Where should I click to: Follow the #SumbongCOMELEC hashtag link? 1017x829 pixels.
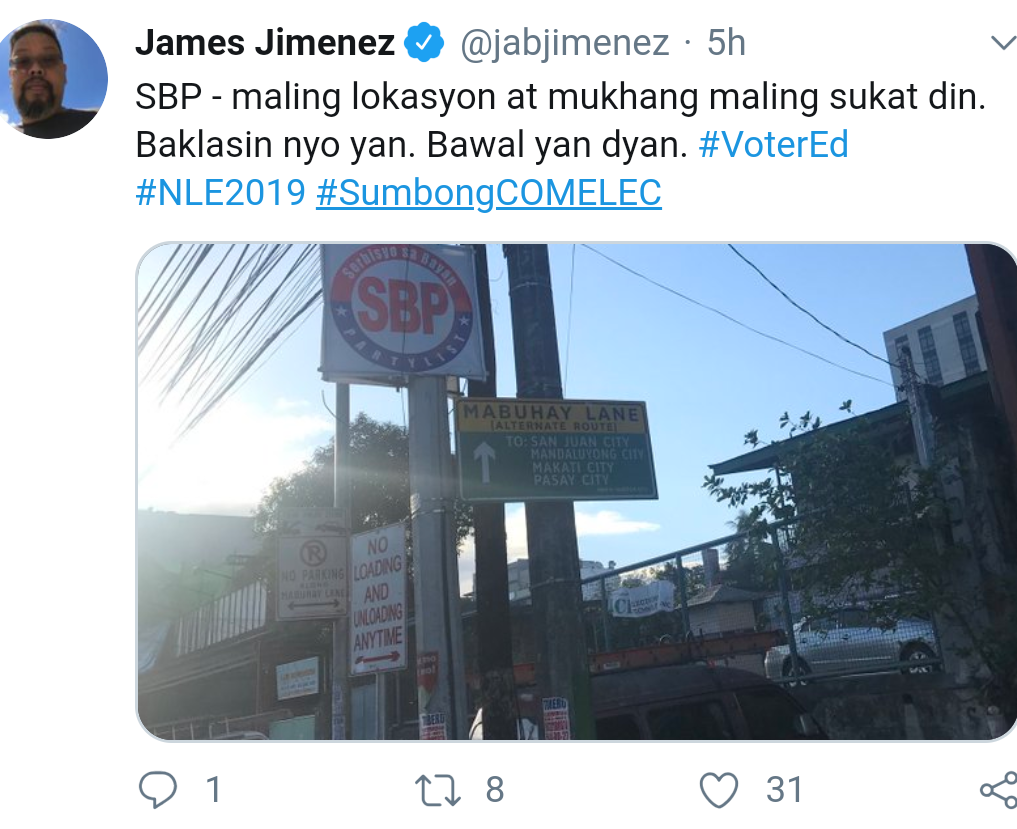(x=489, y=193)
